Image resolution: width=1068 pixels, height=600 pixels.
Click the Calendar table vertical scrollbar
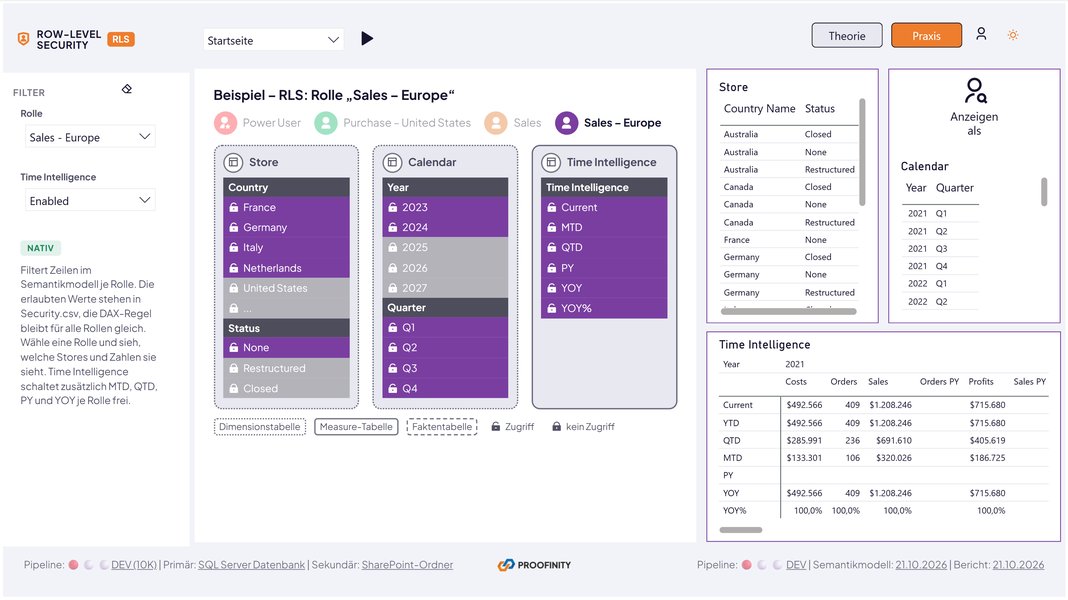click(1043, 191)
